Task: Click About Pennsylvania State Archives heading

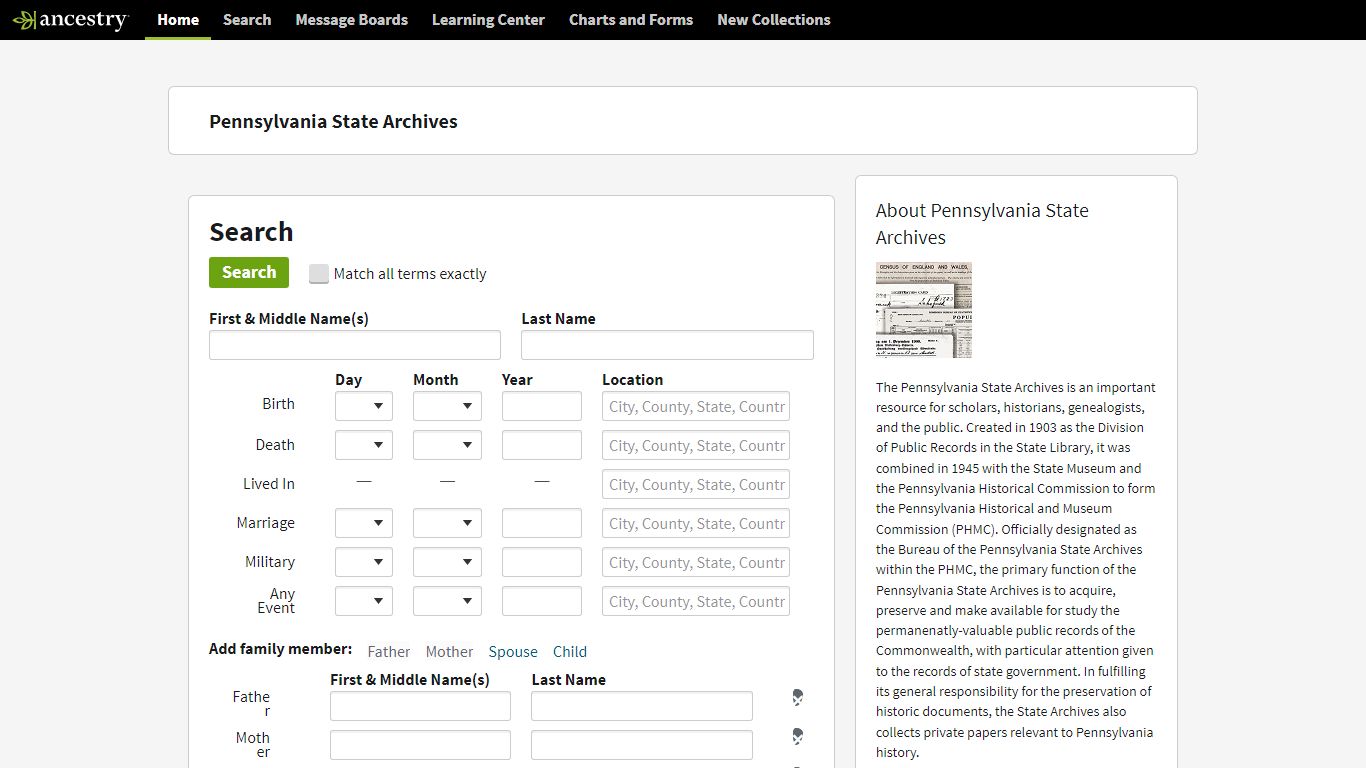Action: tap(982, 224)
